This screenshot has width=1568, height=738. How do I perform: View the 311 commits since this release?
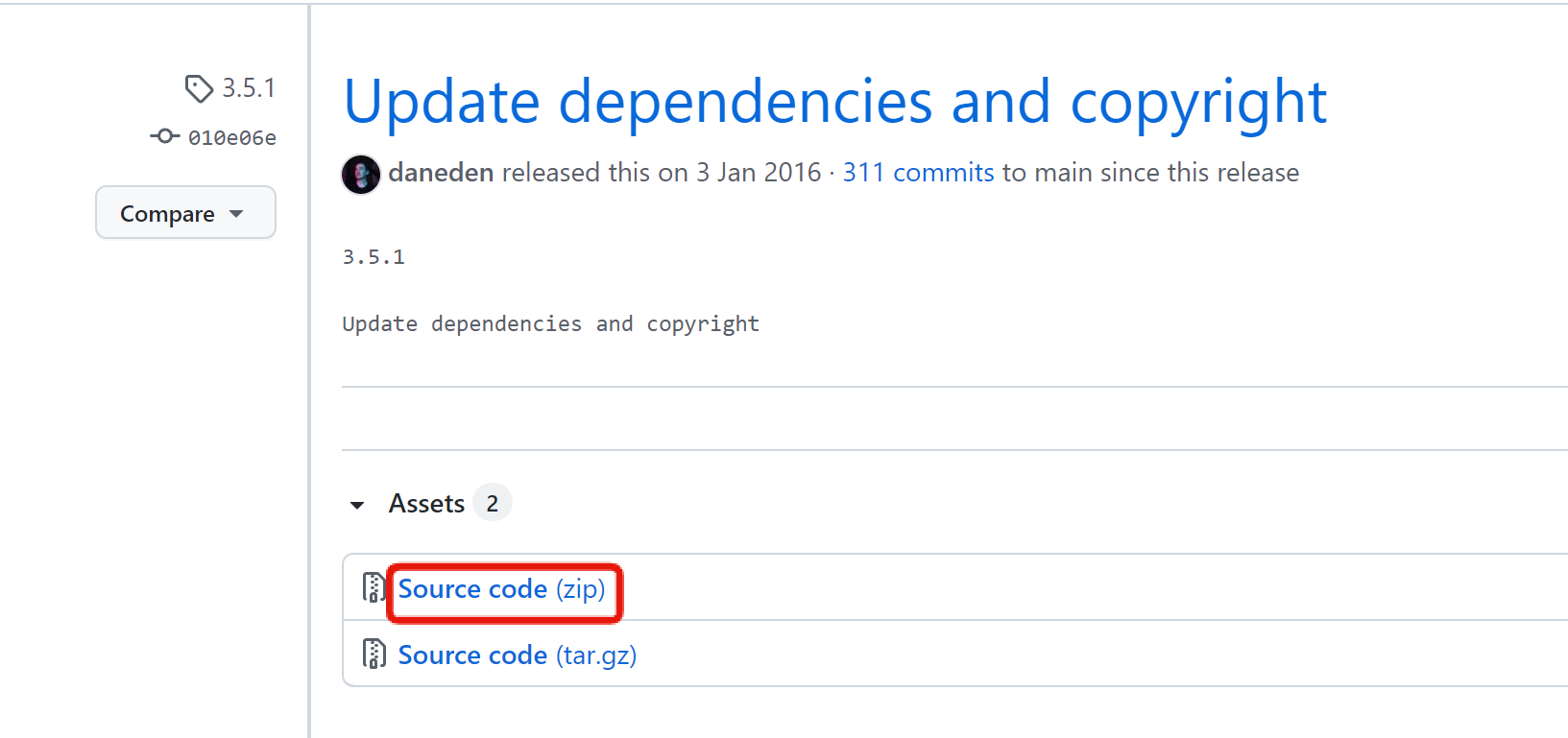click(x=918, y=173)
